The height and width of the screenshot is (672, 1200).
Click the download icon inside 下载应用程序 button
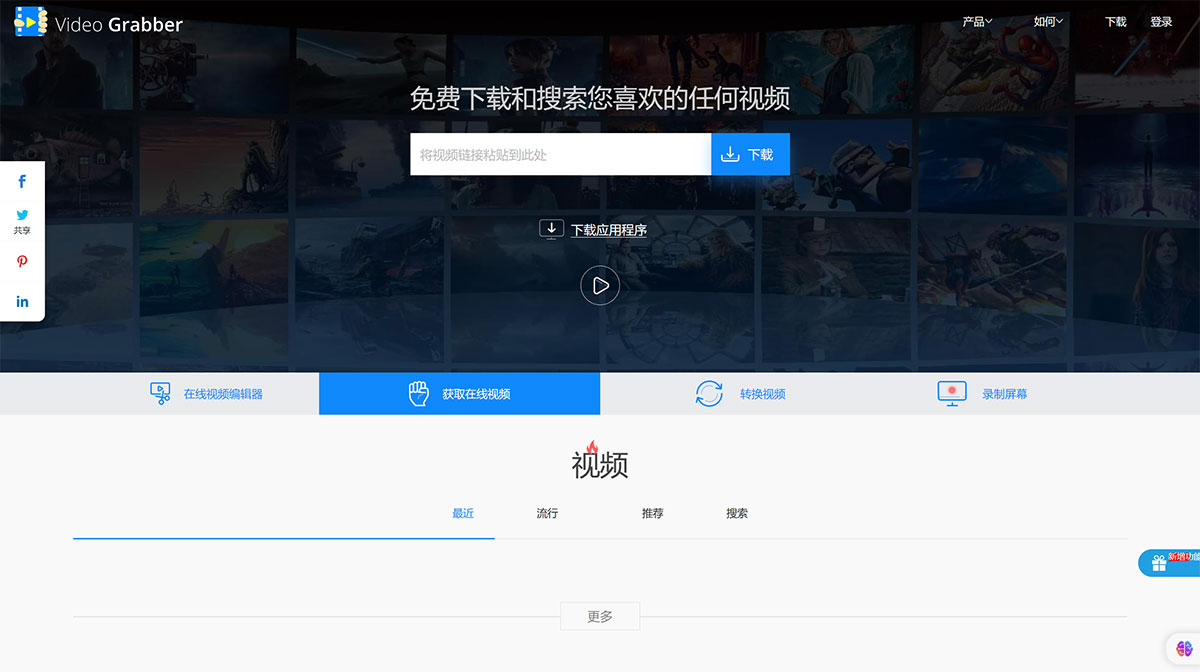pos(552,229)
